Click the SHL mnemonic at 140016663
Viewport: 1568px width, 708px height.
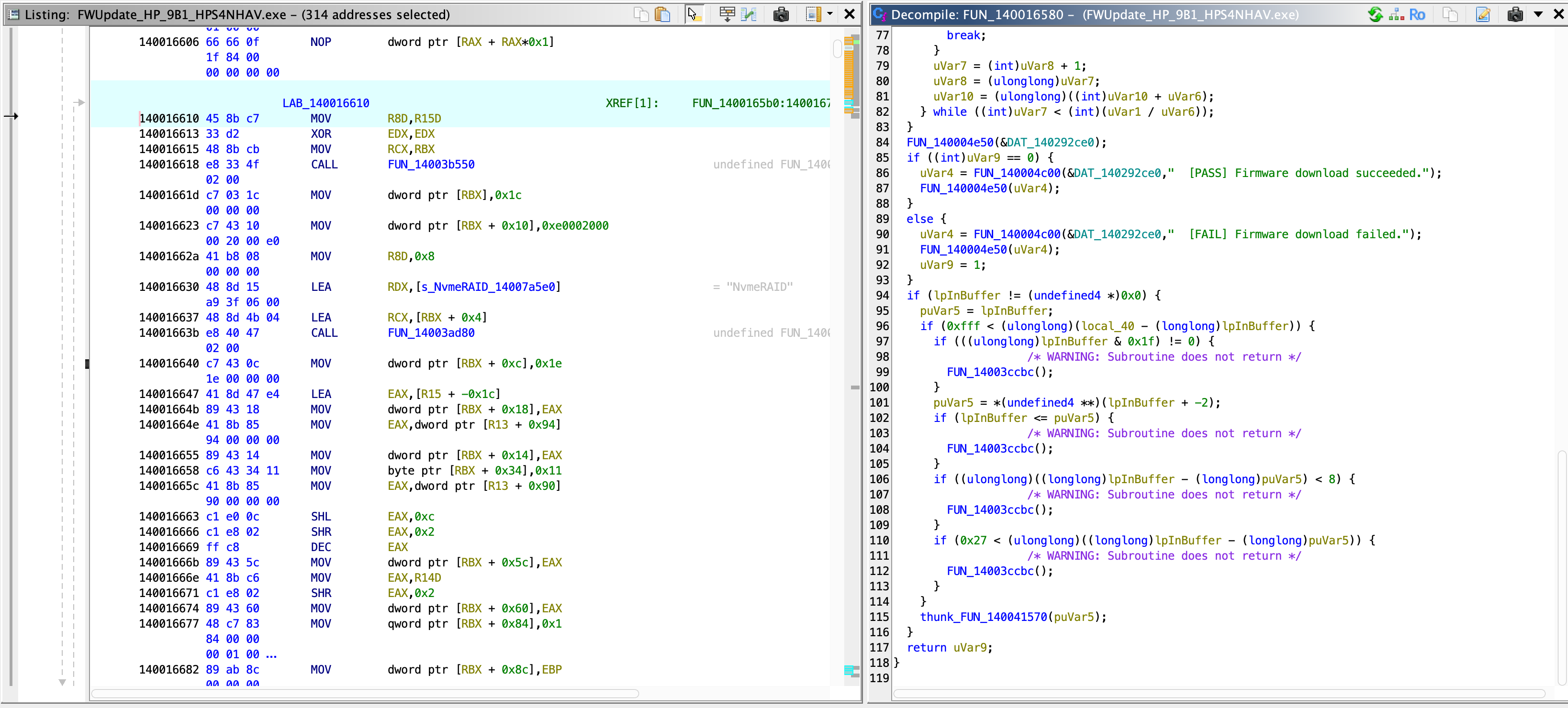321,516
